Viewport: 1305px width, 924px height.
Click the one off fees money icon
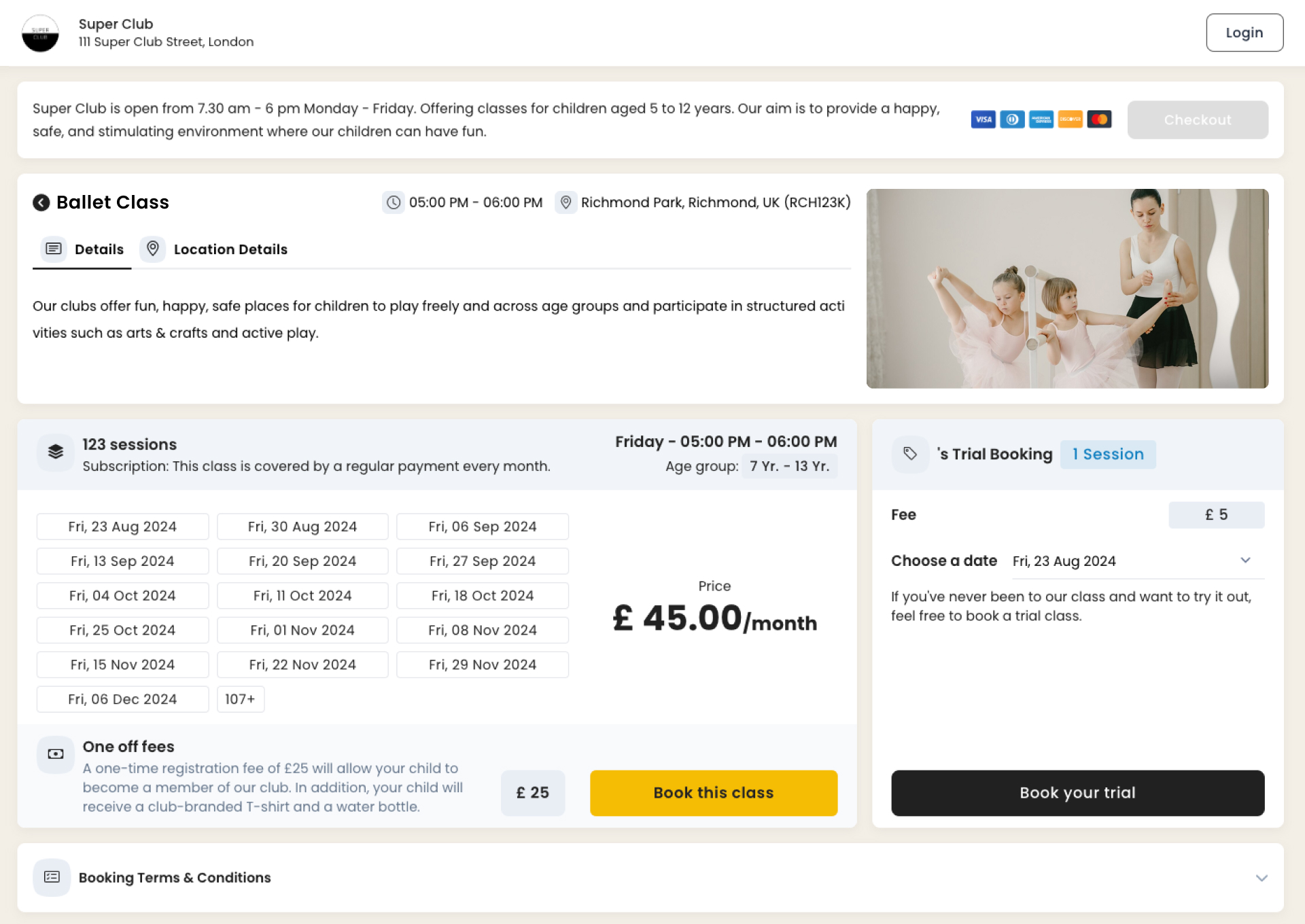56,754
